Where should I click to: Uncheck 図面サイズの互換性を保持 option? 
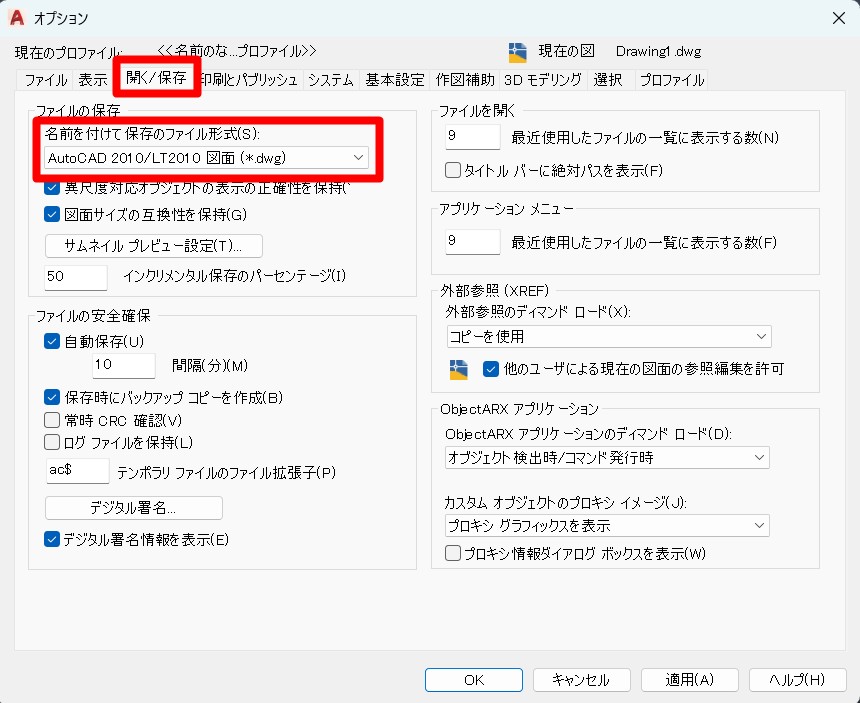[53, 213]
